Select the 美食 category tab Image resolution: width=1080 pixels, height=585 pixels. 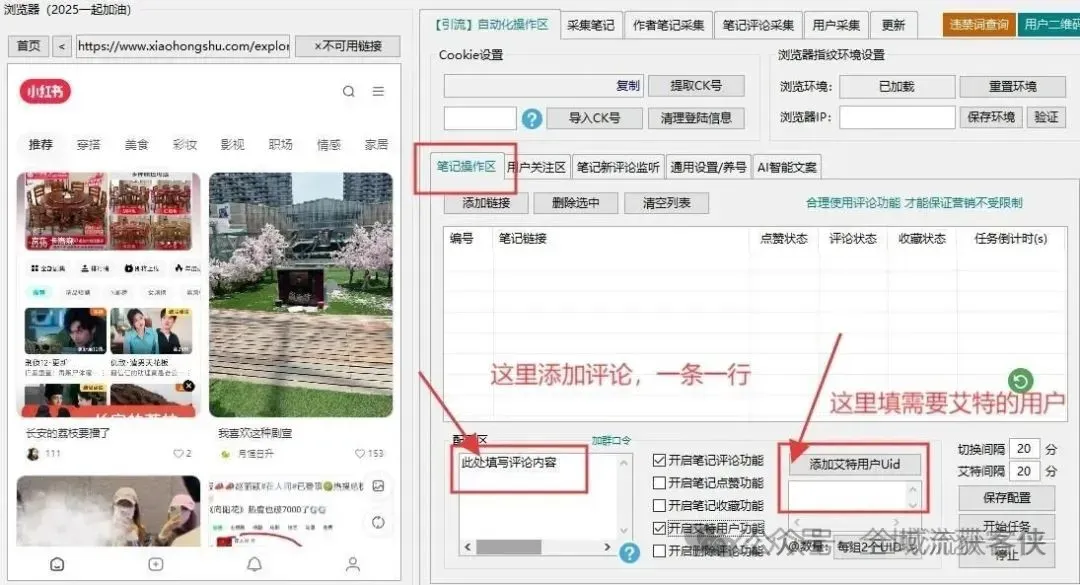point(136,143)
